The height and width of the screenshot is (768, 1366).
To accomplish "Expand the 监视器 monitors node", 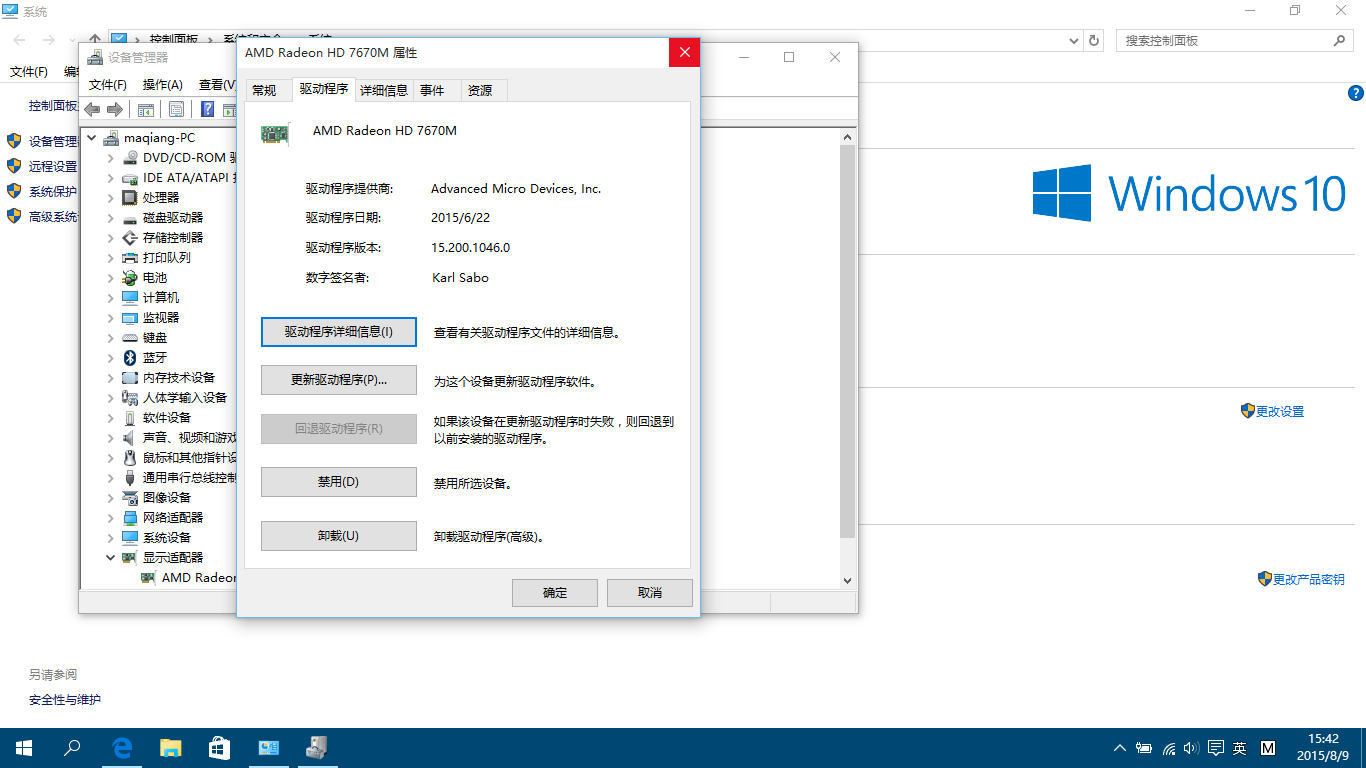I will coord(111,318).
